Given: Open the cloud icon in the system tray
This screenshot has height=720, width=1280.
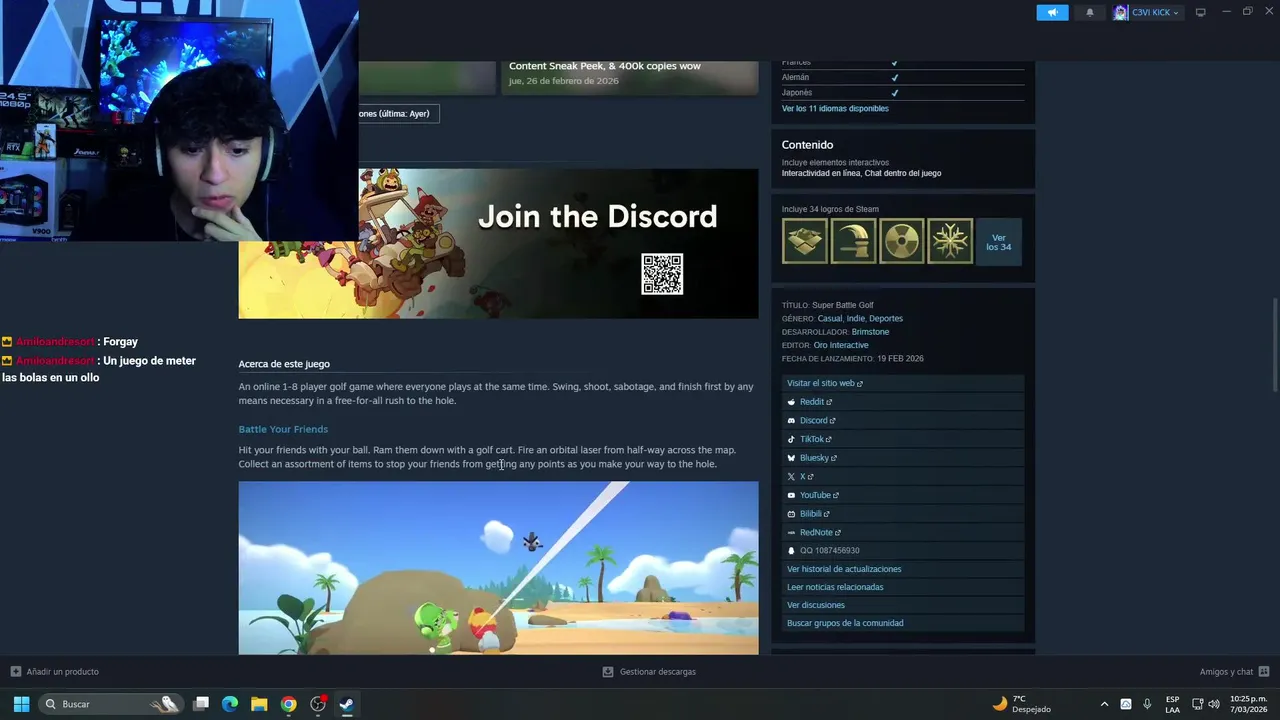Looking at the screenshot, I should 1126,704.
